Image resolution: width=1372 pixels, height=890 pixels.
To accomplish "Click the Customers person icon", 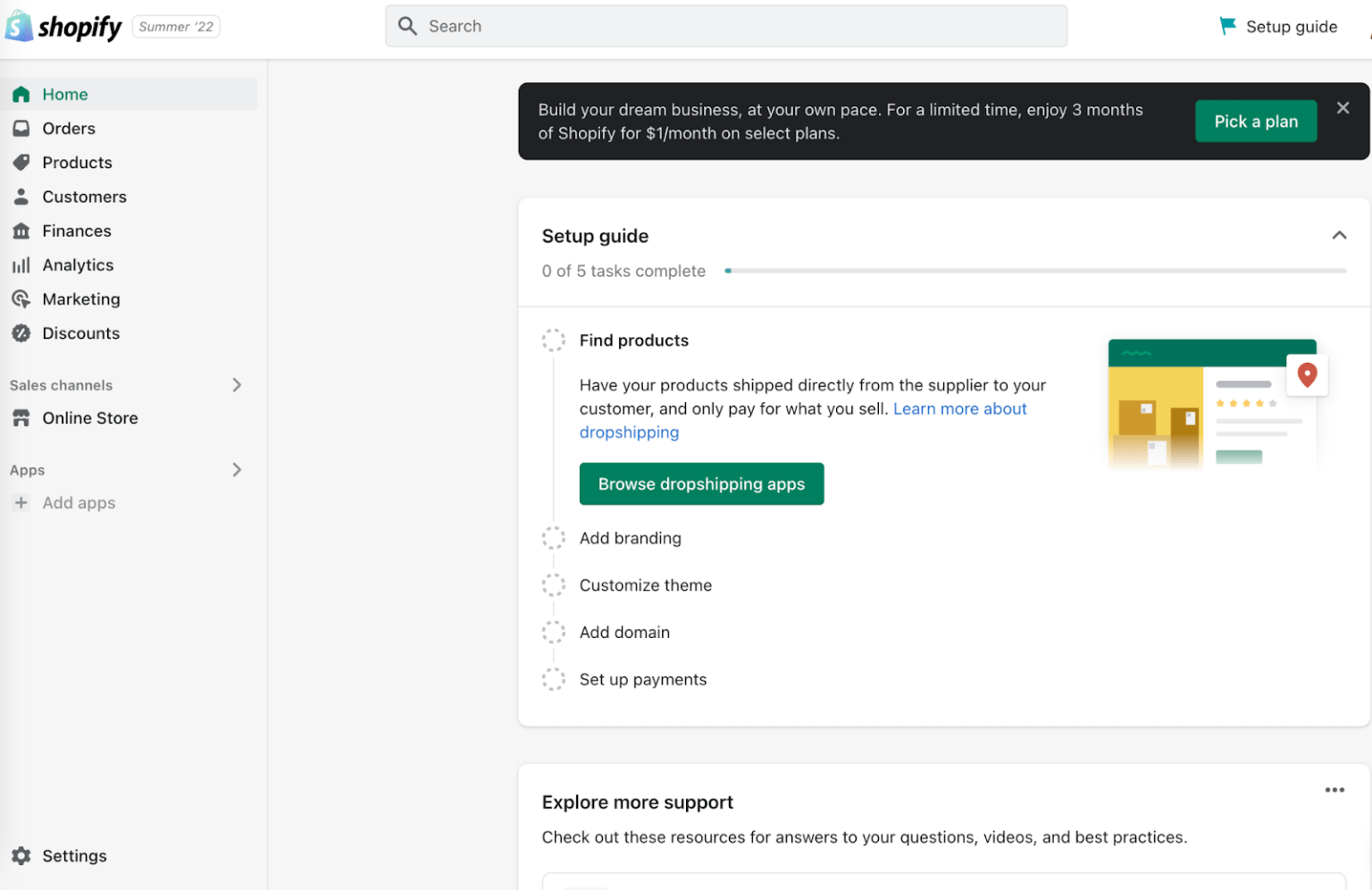I will pyautogui.click(x=21, y=197).
